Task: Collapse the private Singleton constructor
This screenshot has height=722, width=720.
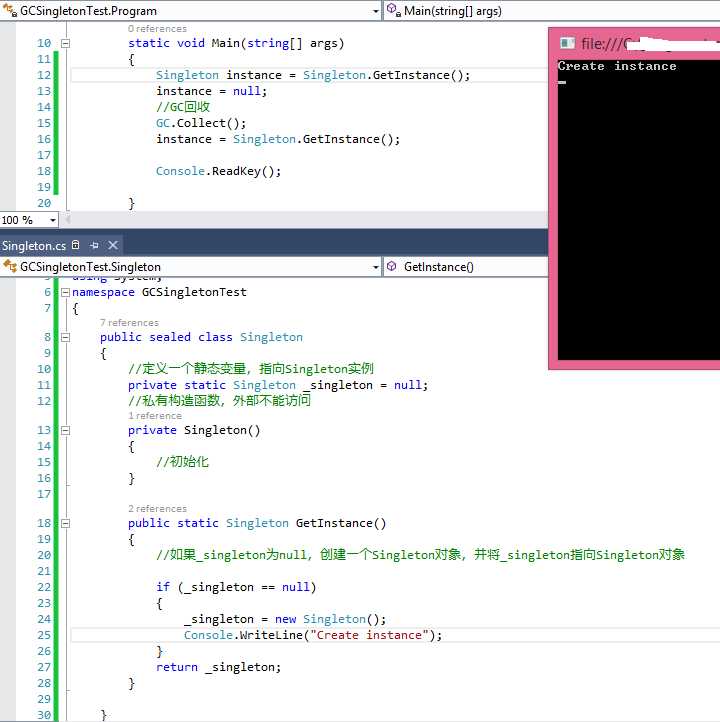Action: click(x=65, y=431)
